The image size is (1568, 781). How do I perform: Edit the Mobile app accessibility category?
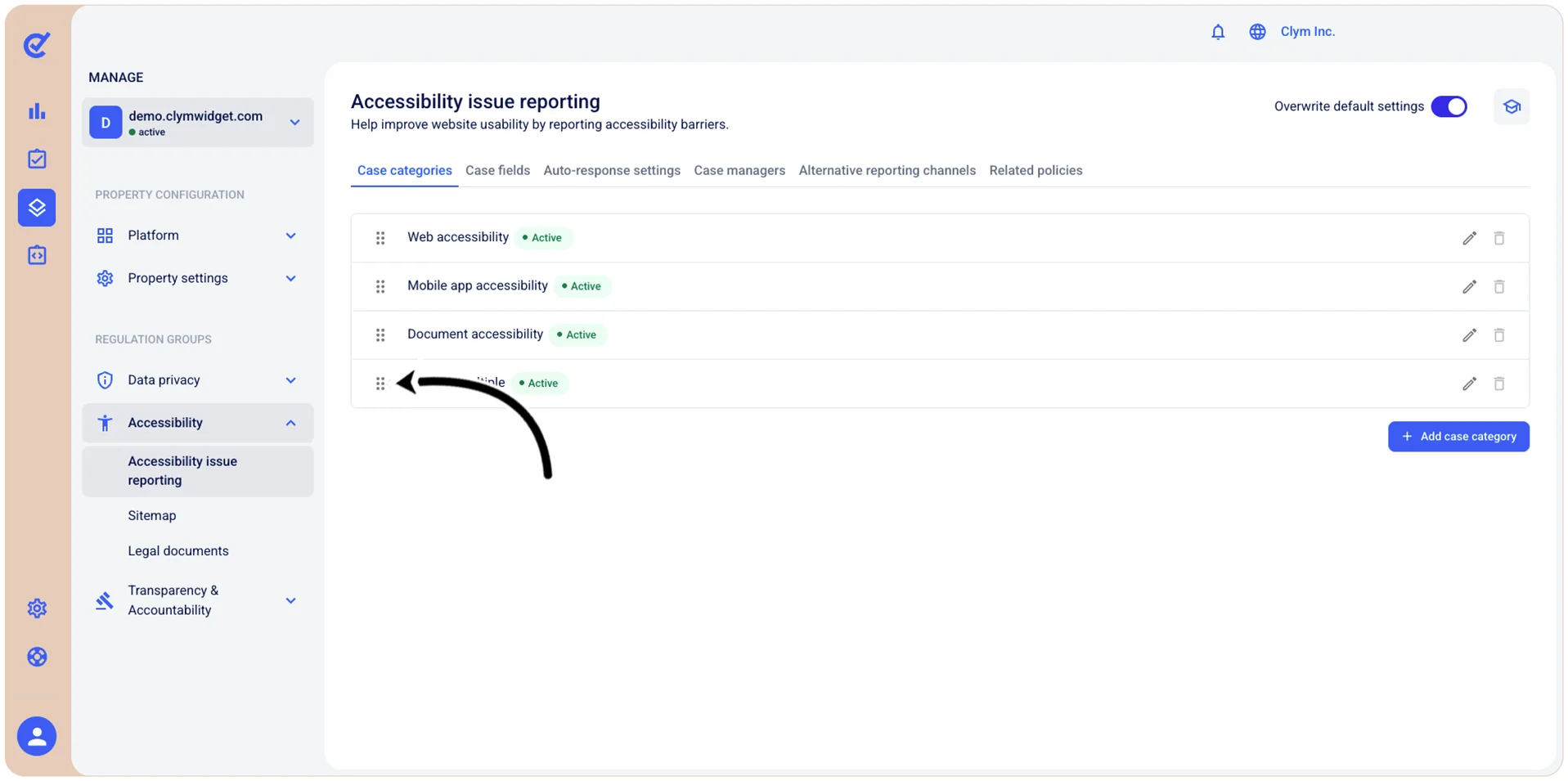pos(1469,286)
